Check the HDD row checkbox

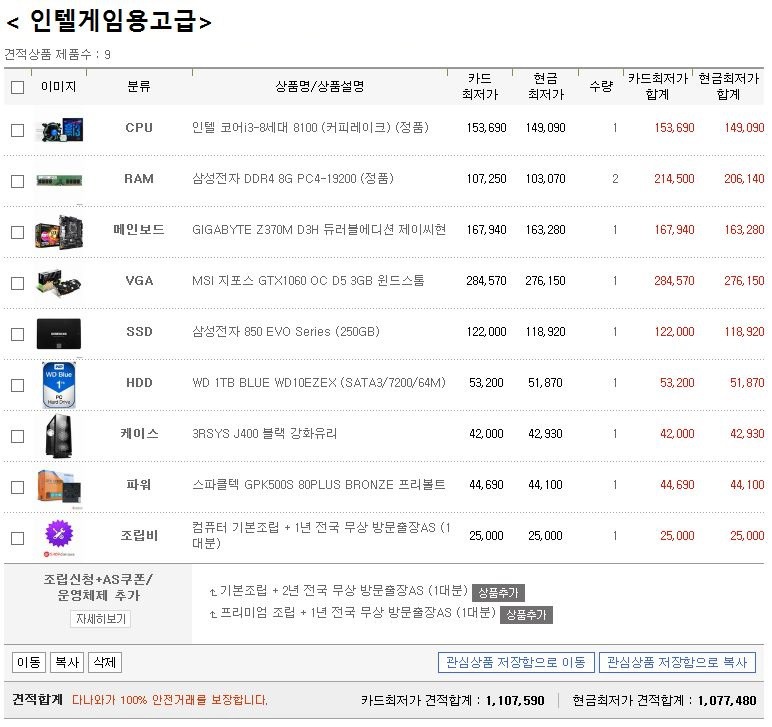pos(17,385)
